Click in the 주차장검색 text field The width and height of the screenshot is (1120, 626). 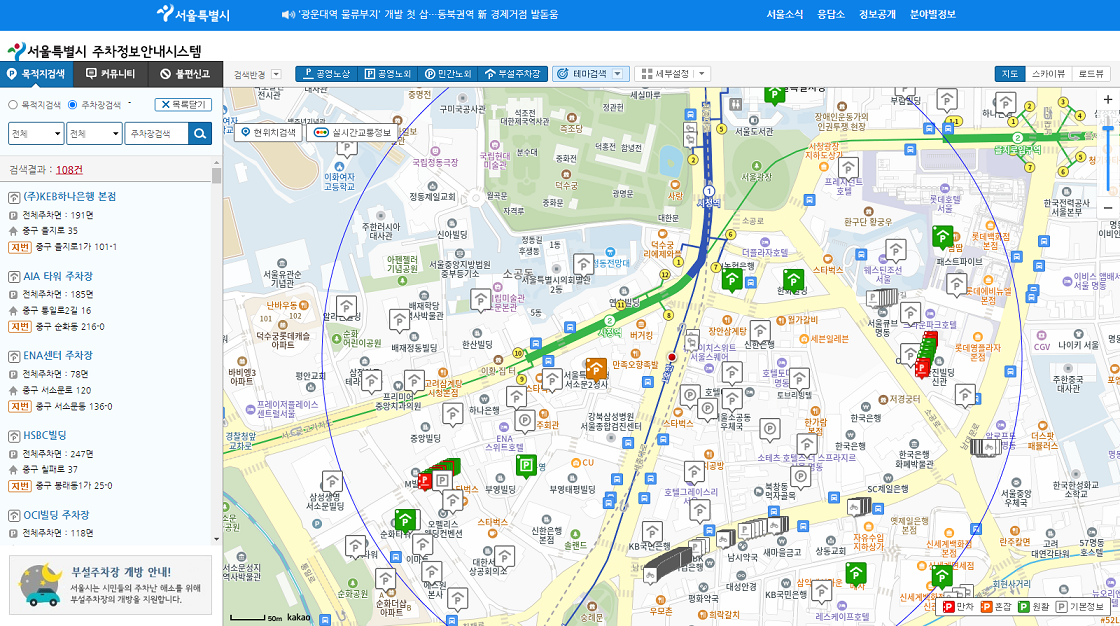tap(156, 134)
